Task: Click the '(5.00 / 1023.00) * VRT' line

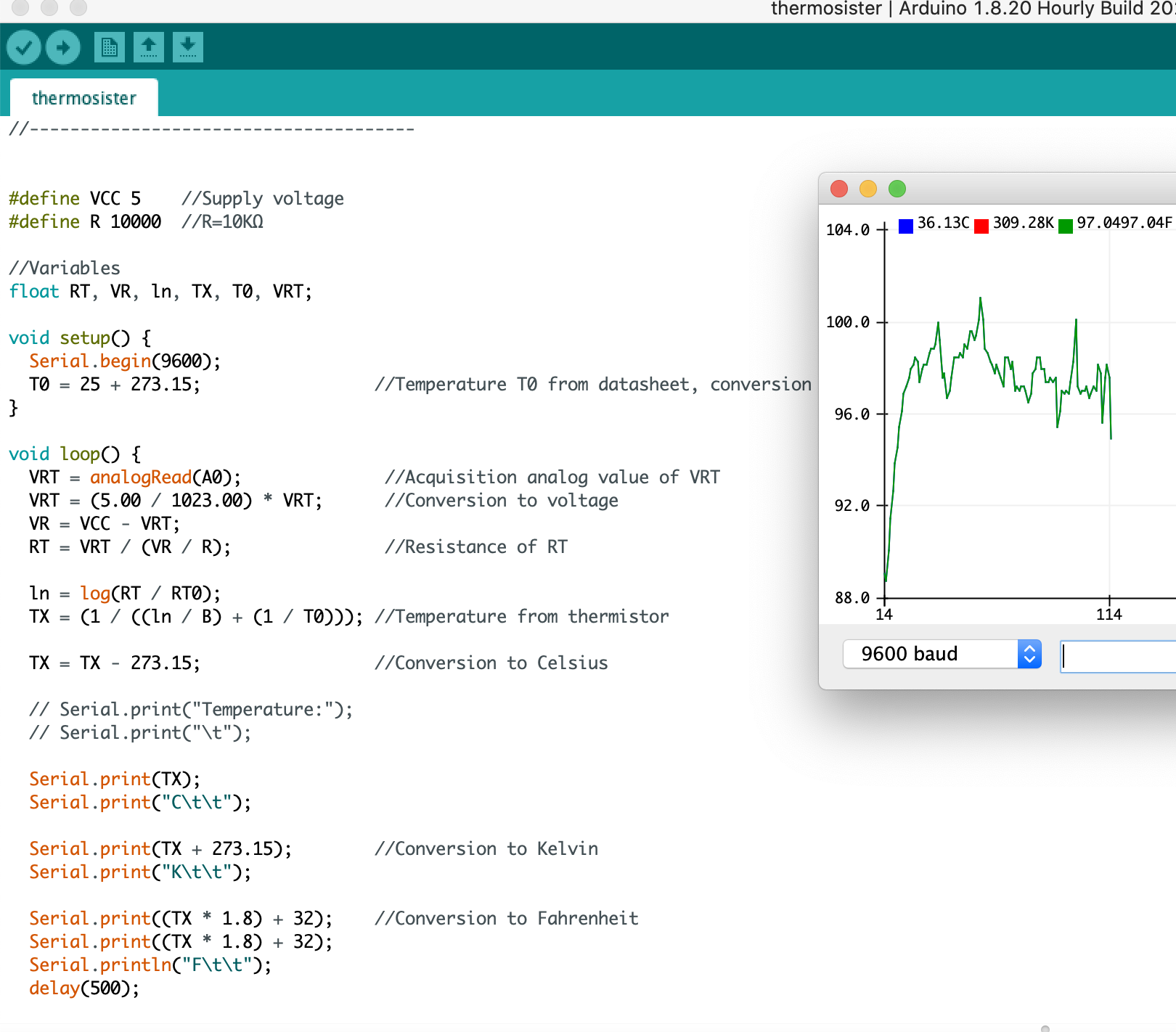Action: click(176, 501)
